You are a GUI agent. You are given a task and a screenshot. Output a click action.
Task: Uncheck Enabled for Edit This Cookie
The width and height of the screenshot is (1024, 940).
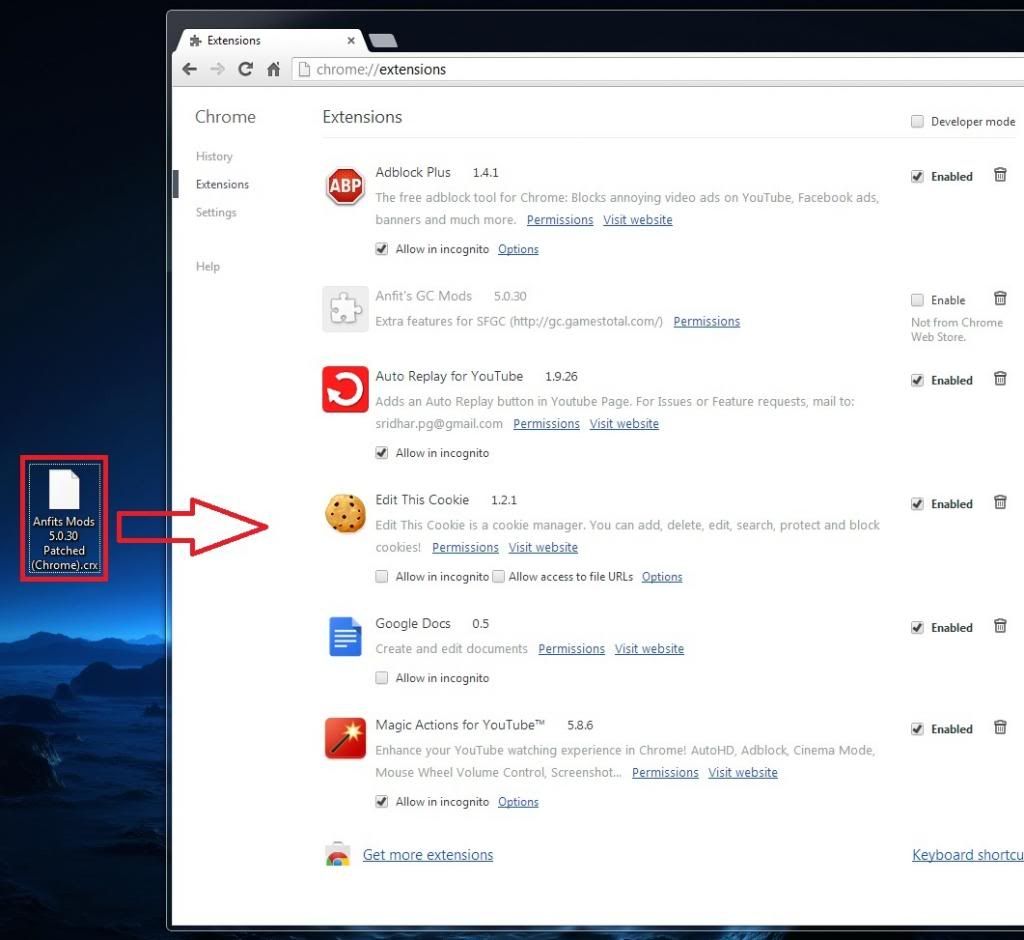pos(918,504)
